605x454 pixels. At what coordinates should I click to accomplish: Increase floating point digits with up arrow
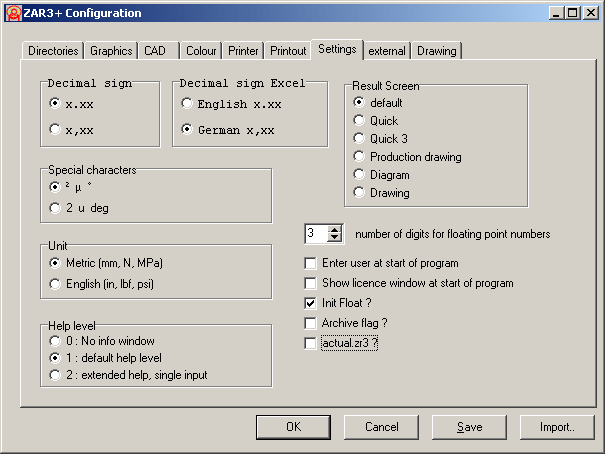[x=335, y=229]
